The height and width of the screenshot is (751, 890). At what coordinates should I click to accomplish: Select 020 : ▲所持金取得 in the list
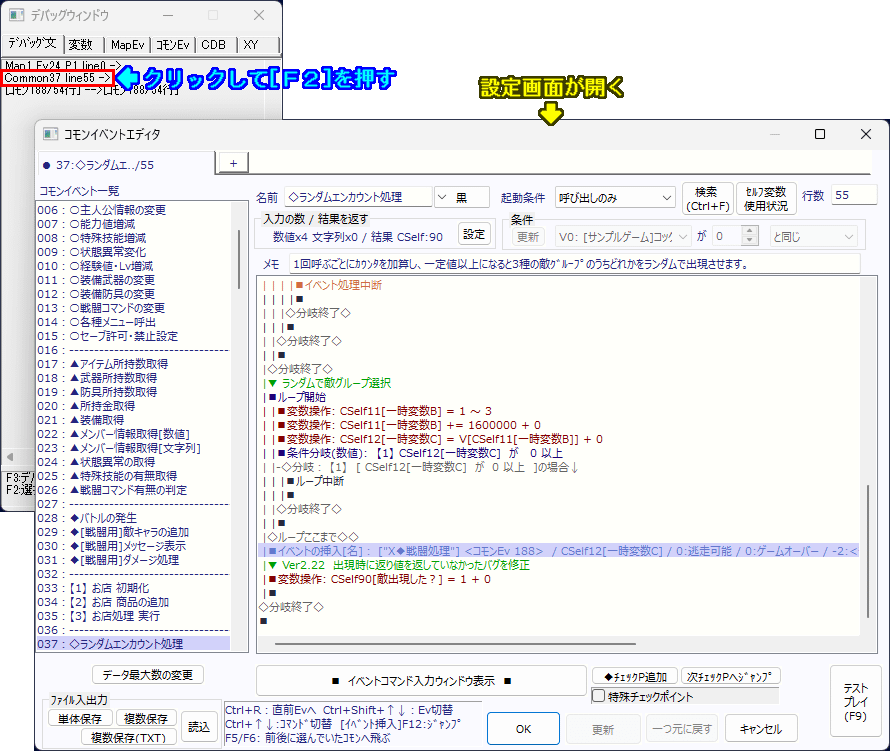pos(134,406)
